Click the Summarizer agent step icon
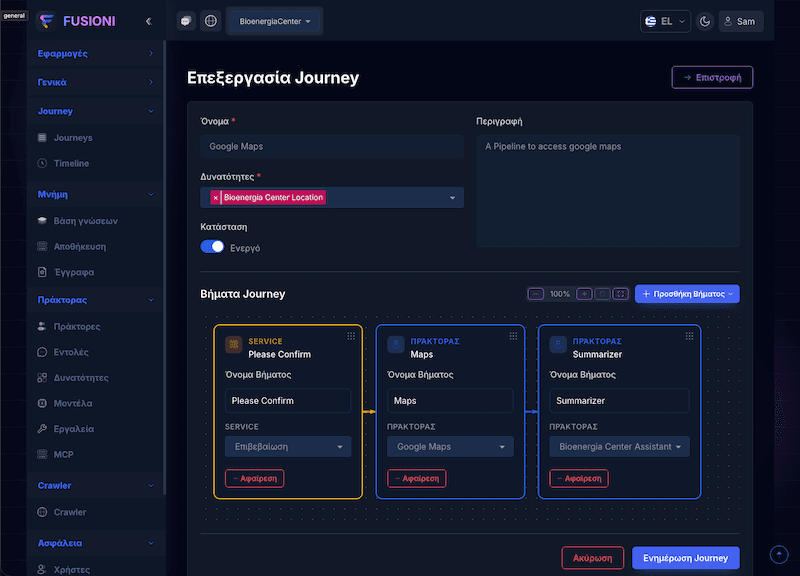The height and width of the screenshot is (576, 800). [x=558, y=345]
